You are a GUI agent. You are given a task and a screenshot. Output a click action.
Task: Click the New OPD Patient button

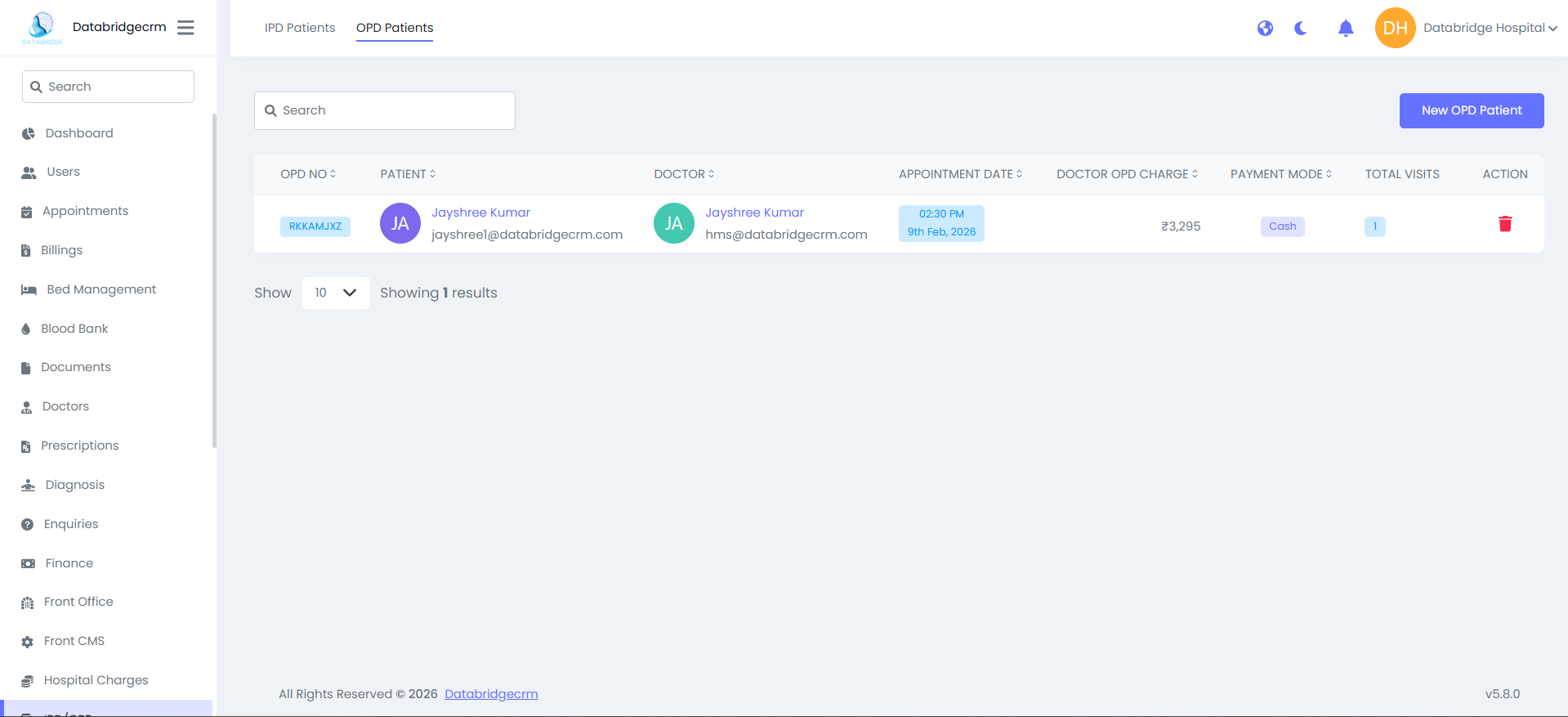1472,110
